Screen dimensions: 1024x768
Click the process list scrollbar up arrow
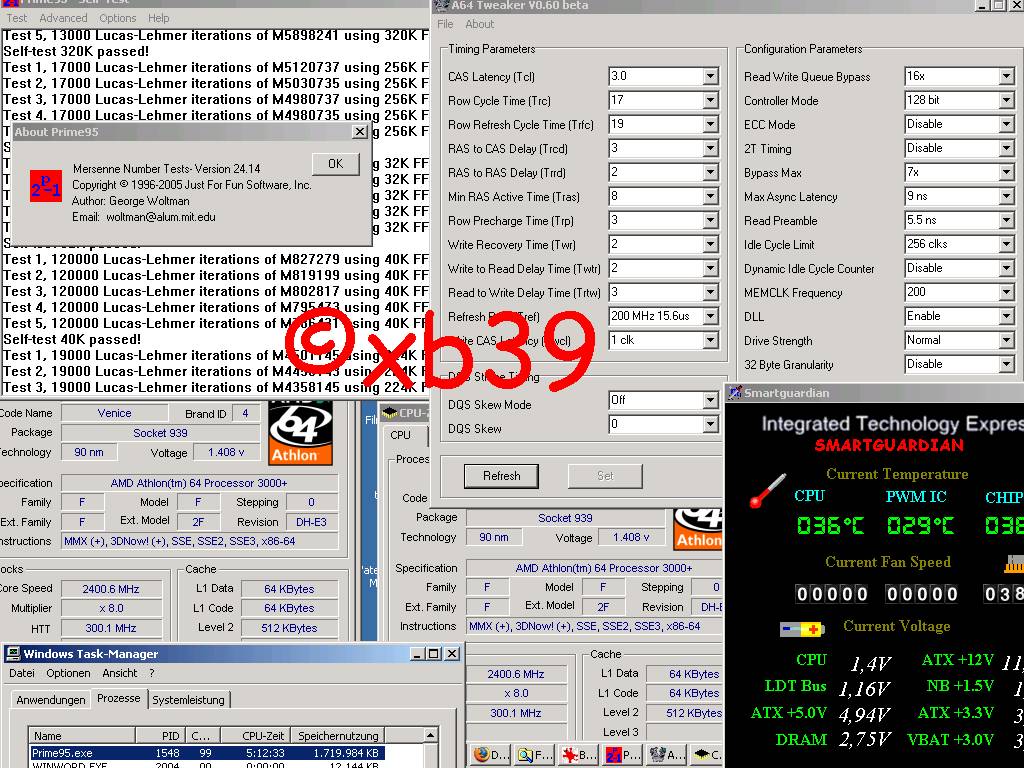pos(430,735)
